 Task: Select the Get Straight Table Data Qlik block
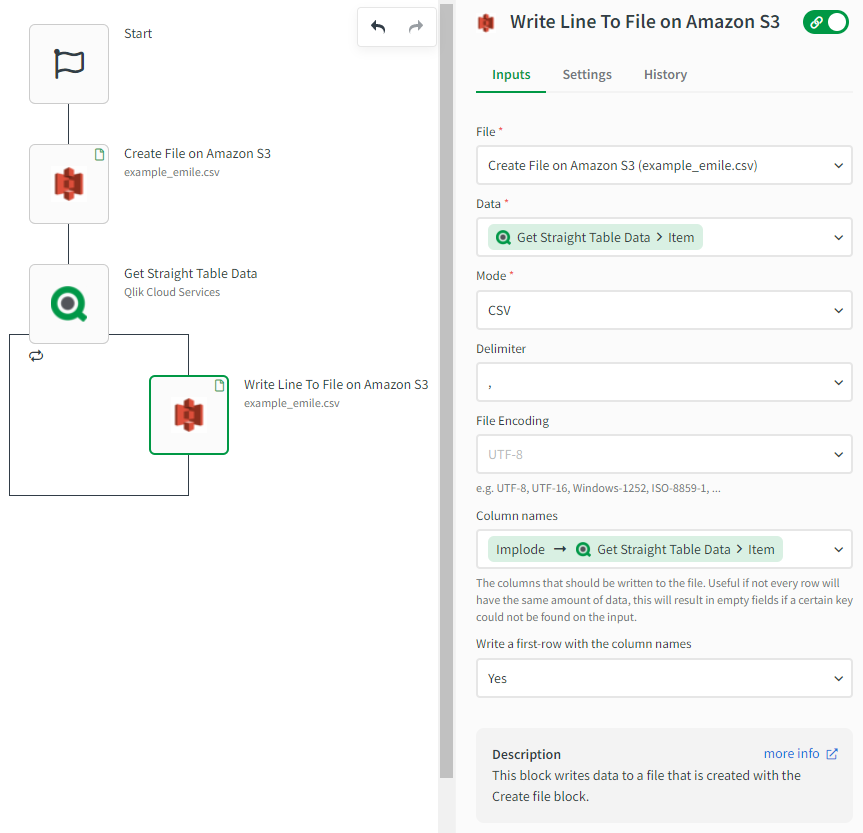(x=69, y=304)
